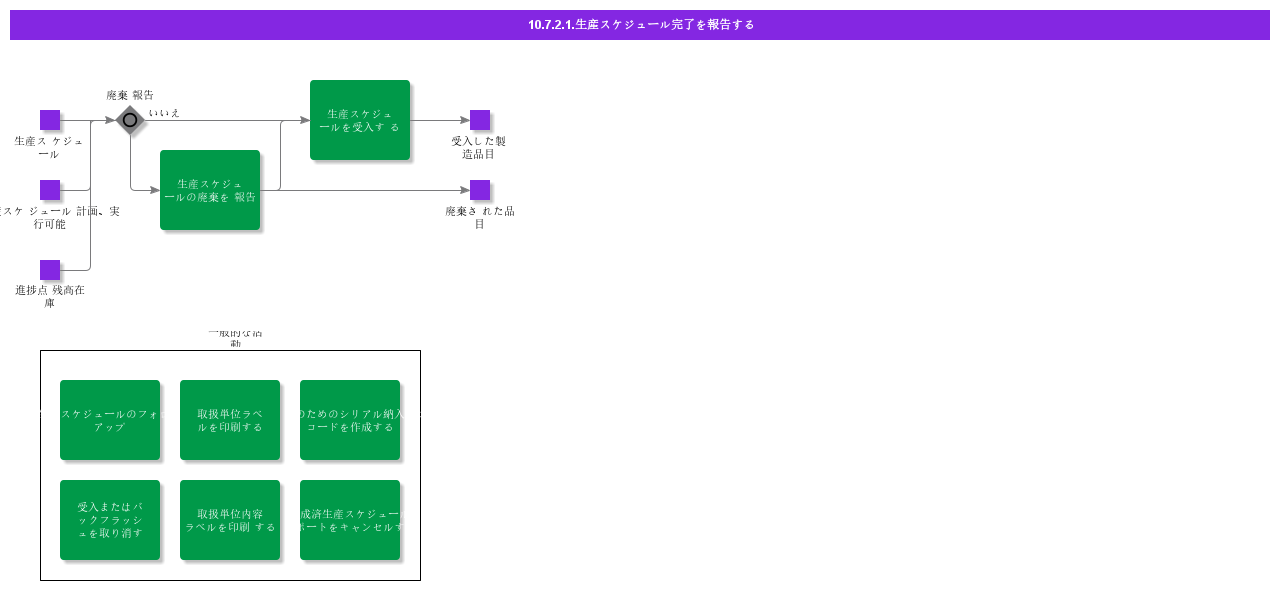Image resolution: width=1280 pixels, height=590 pixels.
Task: Click the 廃棄 報告 gateway diamond
Action: (x=130, y=120)
